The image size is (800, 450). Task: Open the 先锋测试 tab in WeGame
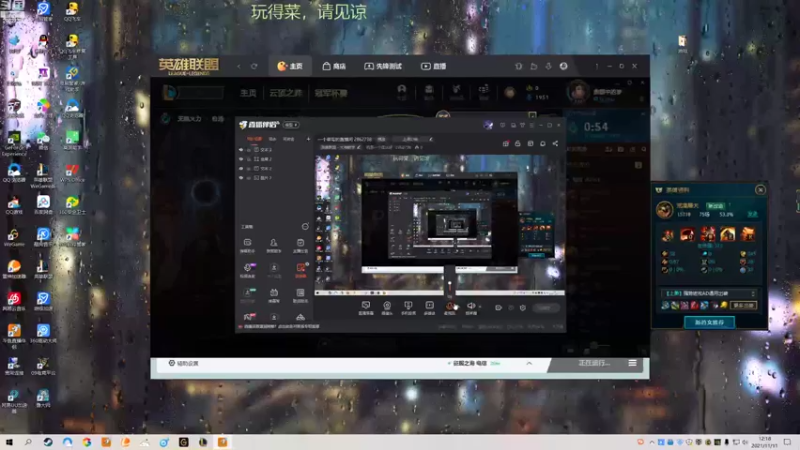383,66
